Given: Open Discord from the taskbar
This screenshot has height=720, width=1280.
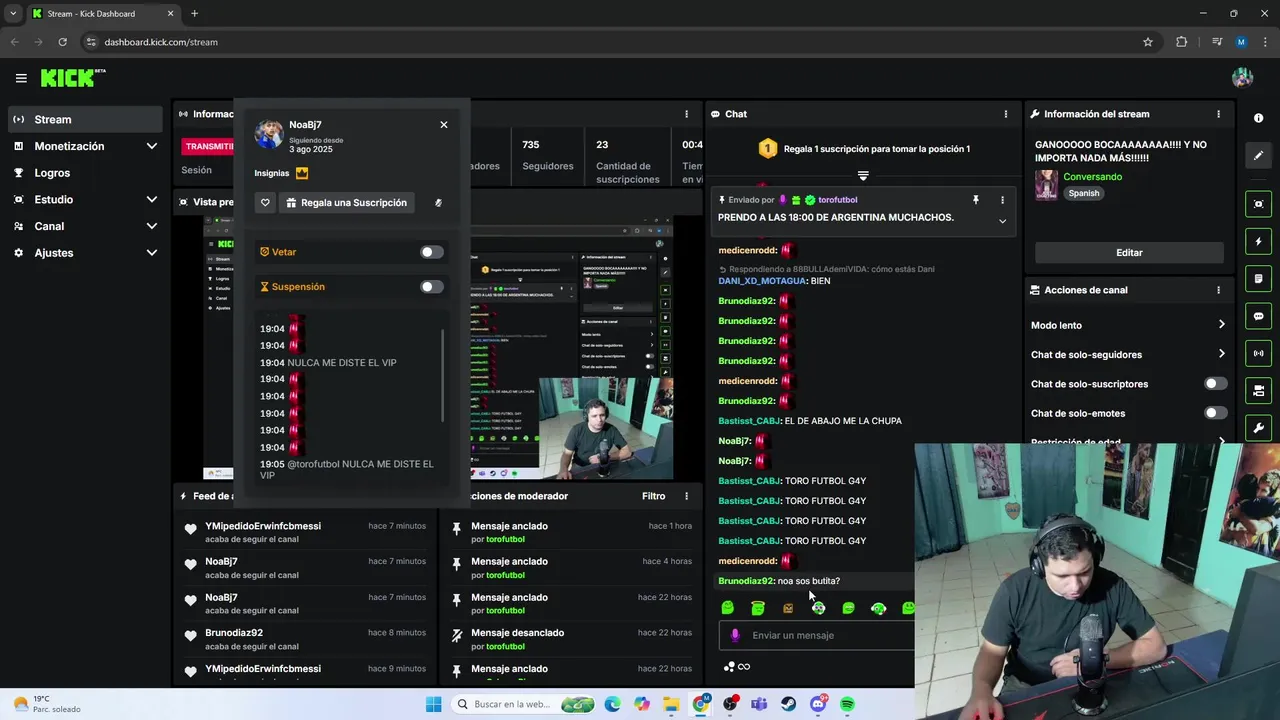Looking at the screenshot, I should click(x=818, y=704).
